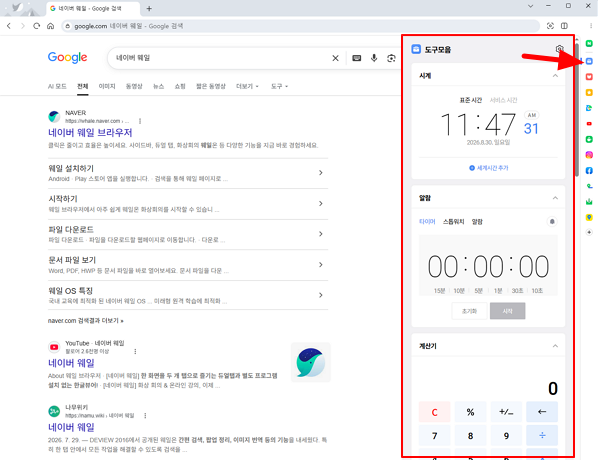Select the 타이머 tab in alarm section
Screen dimensions: 598x460
tap(427, 222)
